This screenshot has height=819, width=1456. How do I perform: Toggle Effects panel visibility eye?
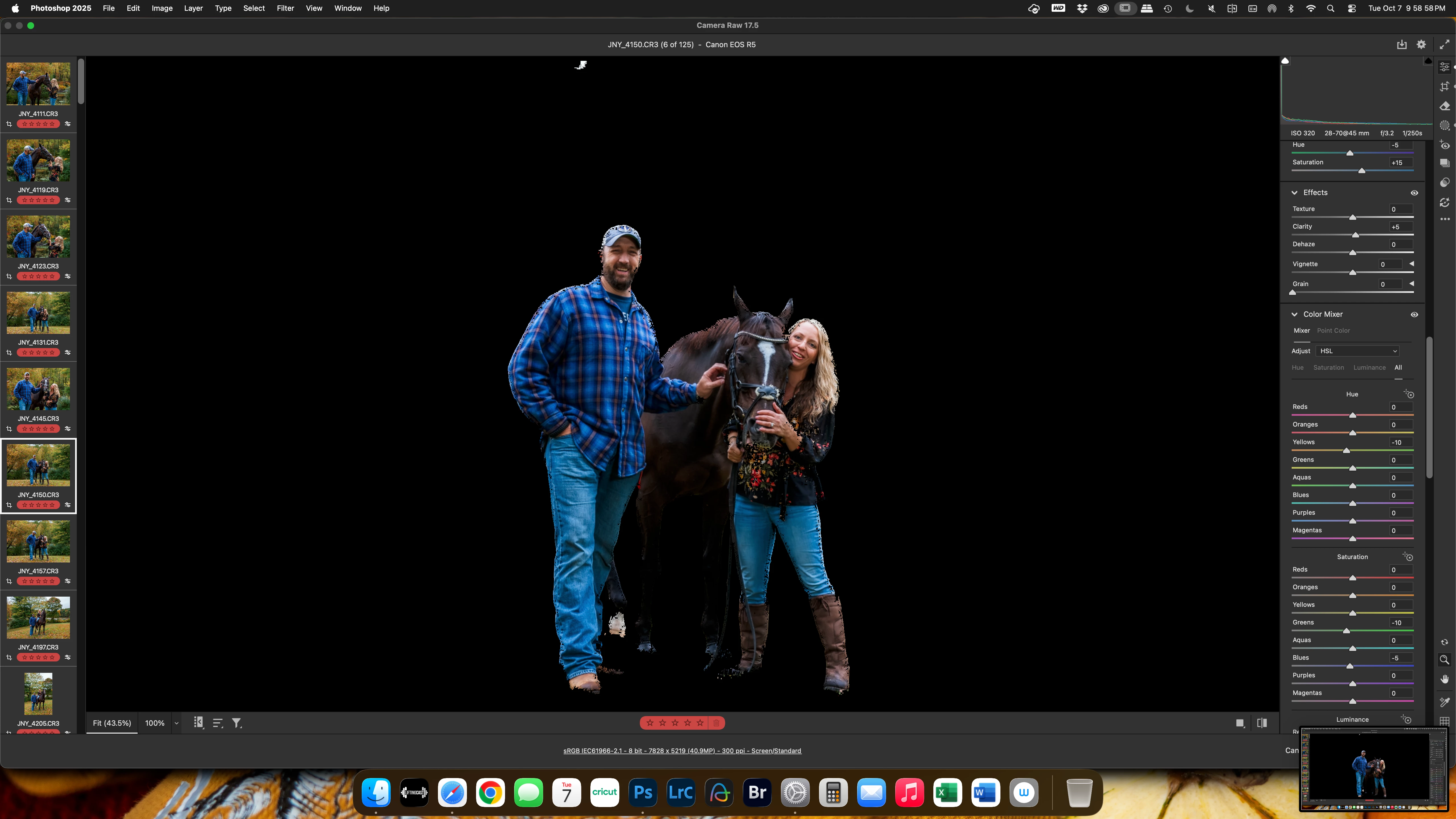pos(1414,193)
